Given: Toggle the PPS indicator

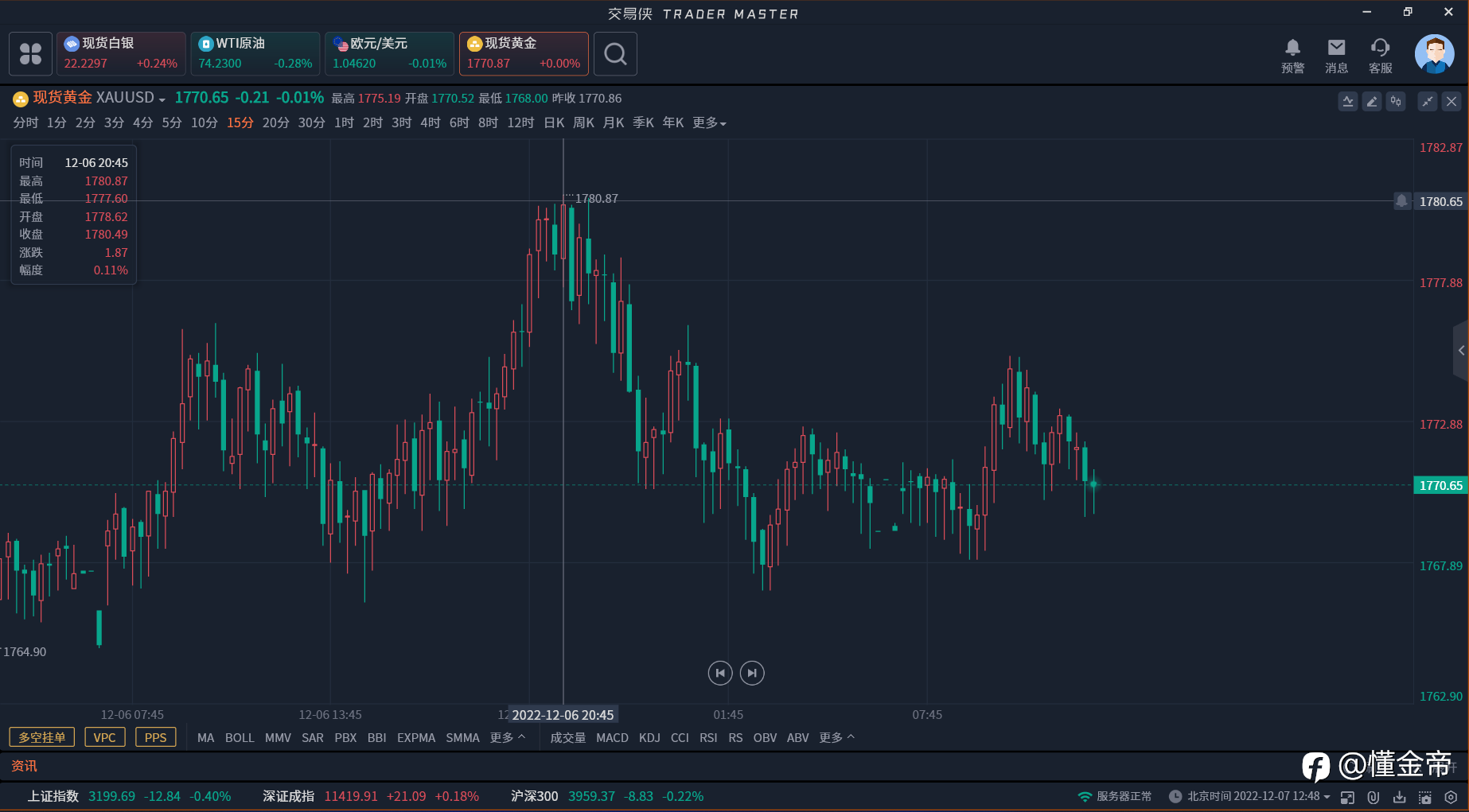Looking at the screenshot, I should click(x=155, y=737).
